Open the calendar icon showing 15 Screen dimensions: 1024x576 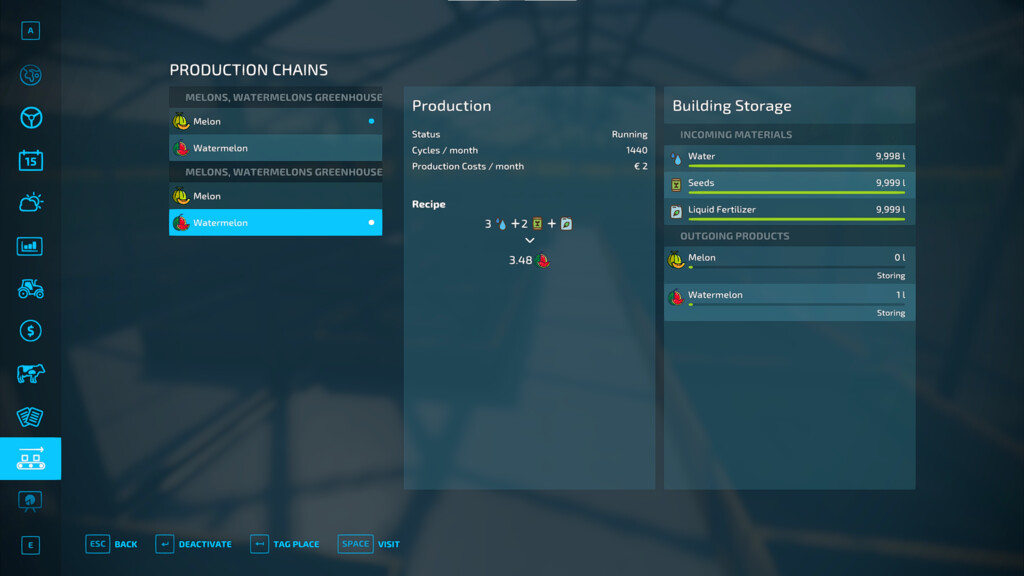point(31,161)
